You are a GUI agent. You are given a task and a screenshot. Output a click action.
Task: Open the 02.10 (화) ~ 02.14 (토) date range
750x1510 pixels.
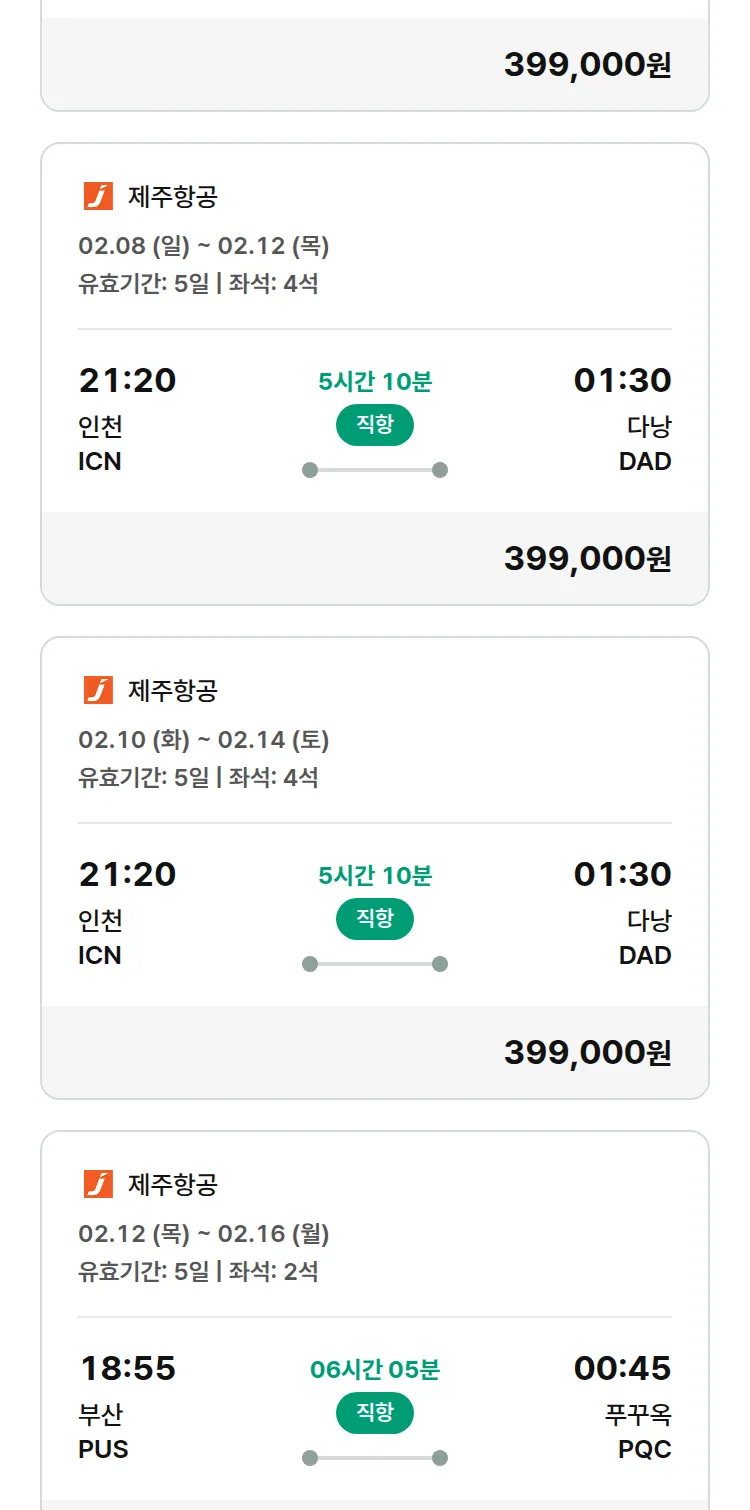(204, 740)
